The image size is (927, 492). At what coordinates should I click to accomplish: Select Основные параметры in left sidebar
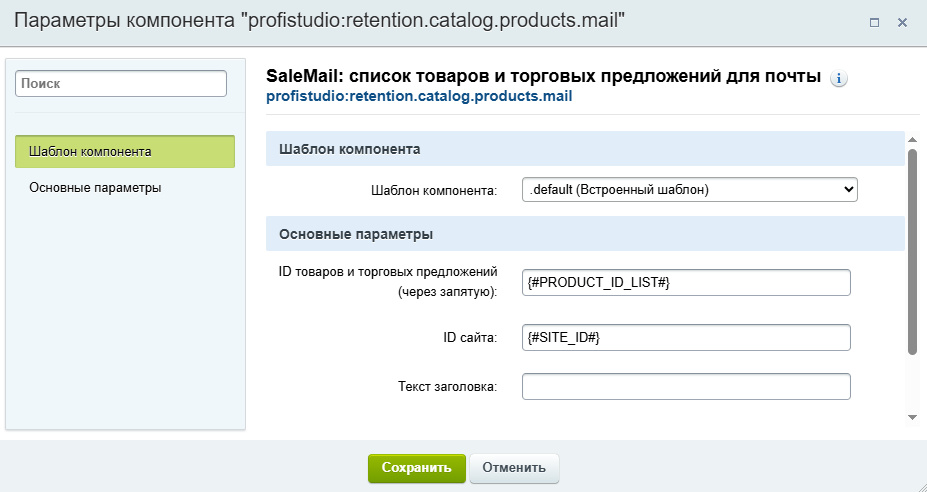coord(95,187)
